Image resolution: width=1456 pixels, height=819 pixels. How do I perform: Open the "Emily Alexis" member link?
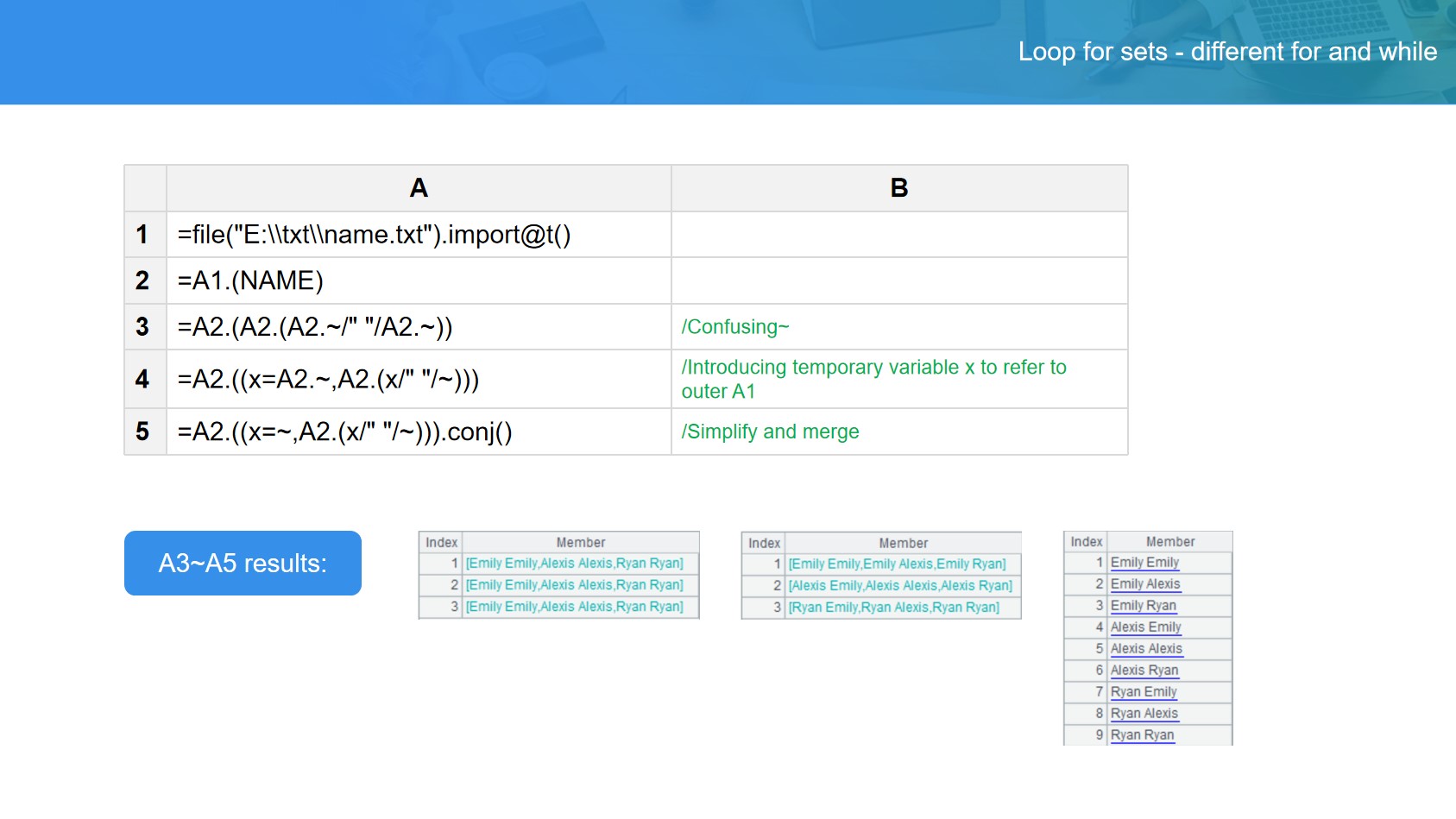click(x=1144, y=584)
